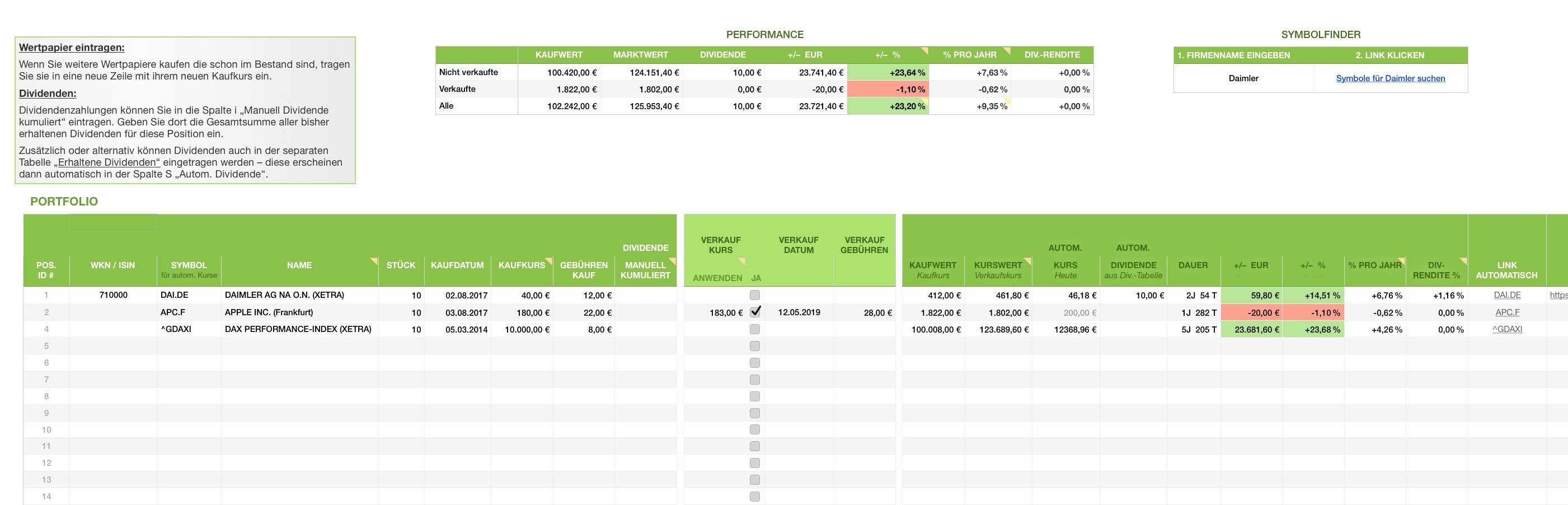
Task: Select the red -1,10 % Performance cell
Action: tap(888, 90)
